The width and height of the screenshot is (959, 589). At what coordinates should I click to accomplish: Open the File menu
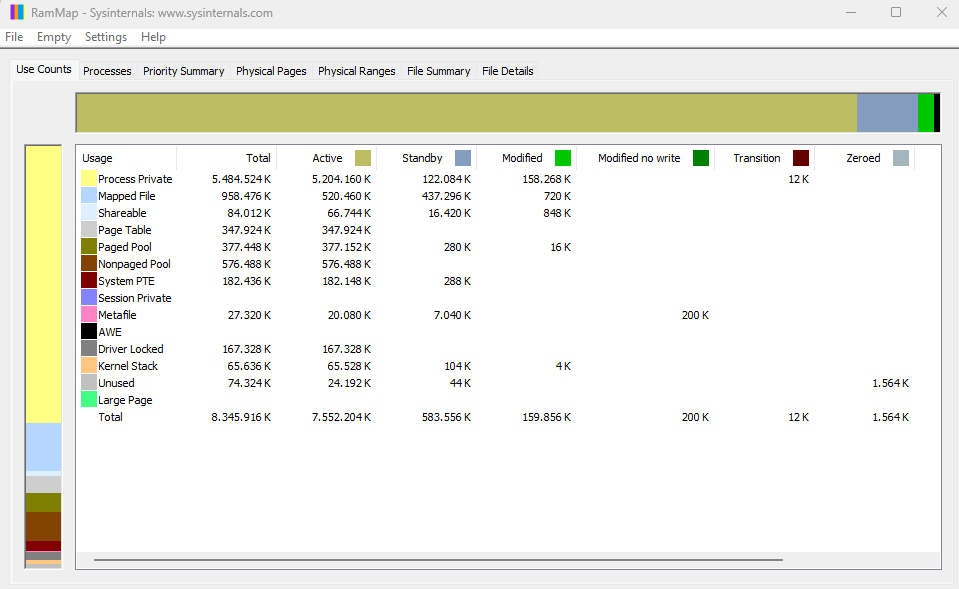[14, 36]
